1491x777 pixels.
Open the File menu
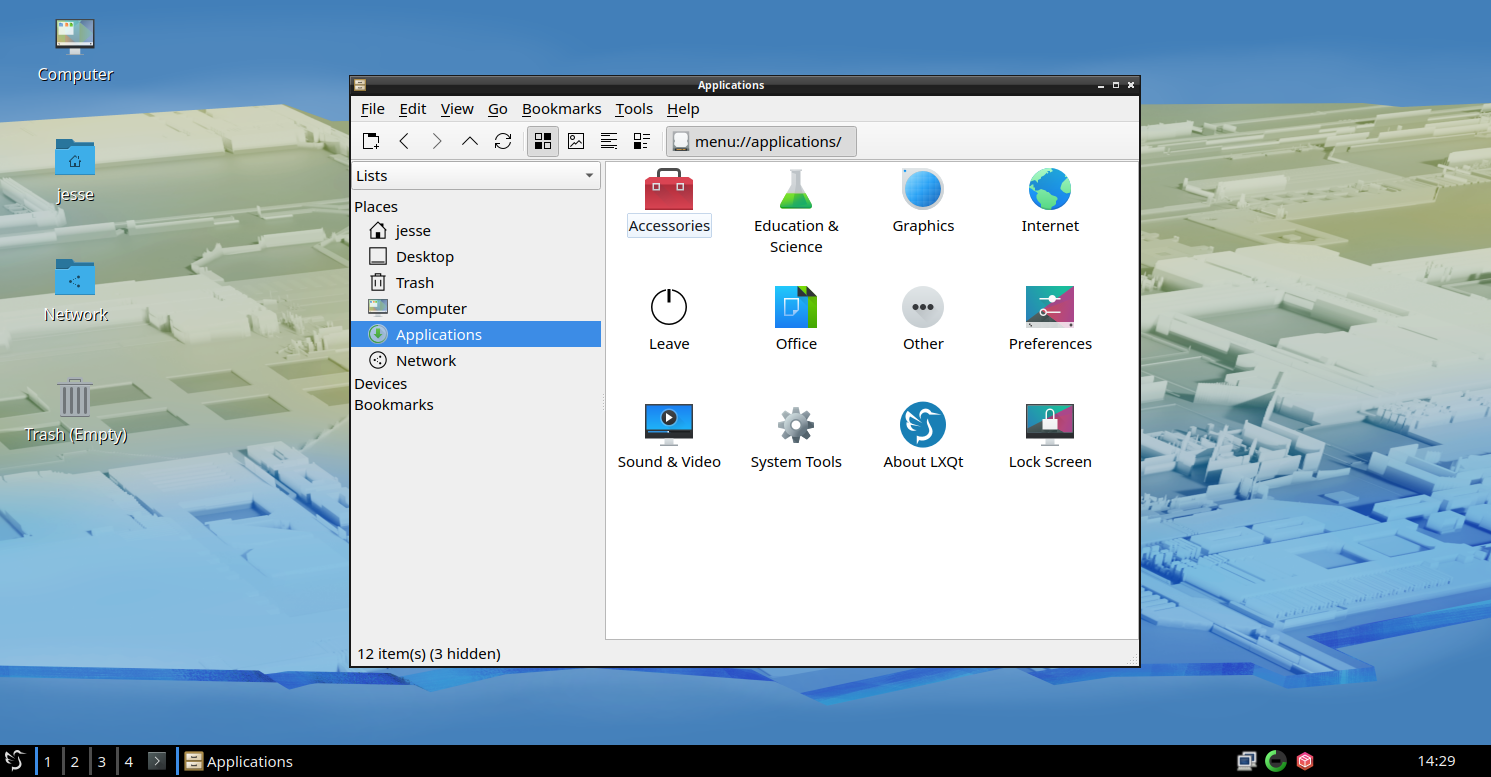[372, 109]
